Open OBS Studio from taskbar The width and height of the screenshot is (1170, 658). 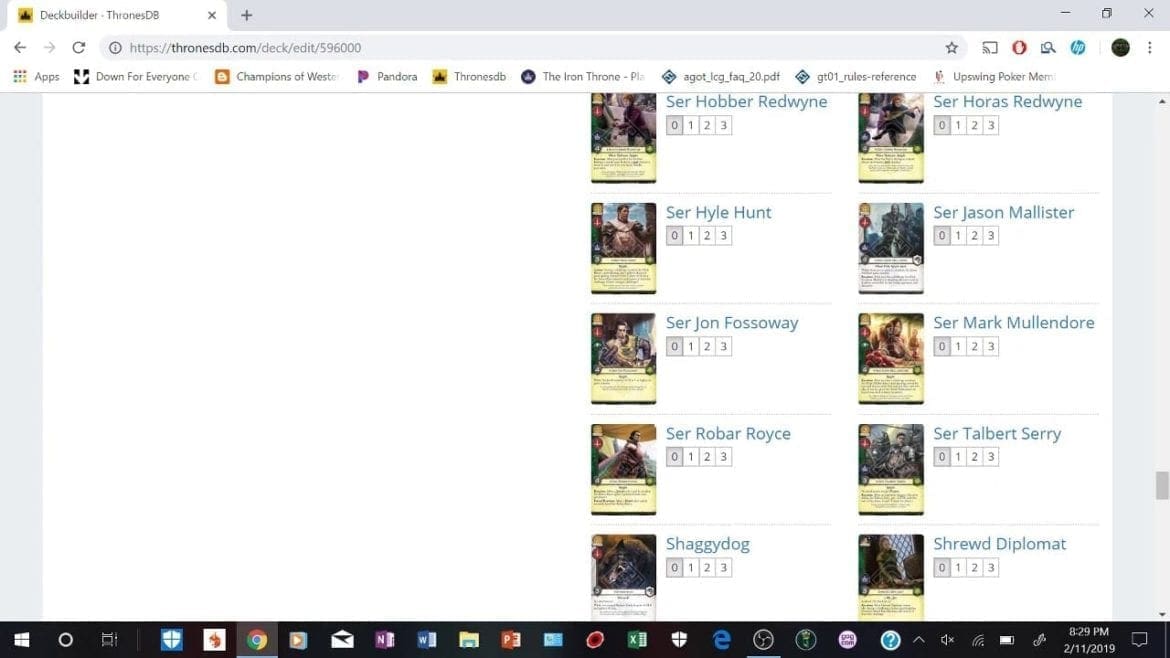click(763, 640)
